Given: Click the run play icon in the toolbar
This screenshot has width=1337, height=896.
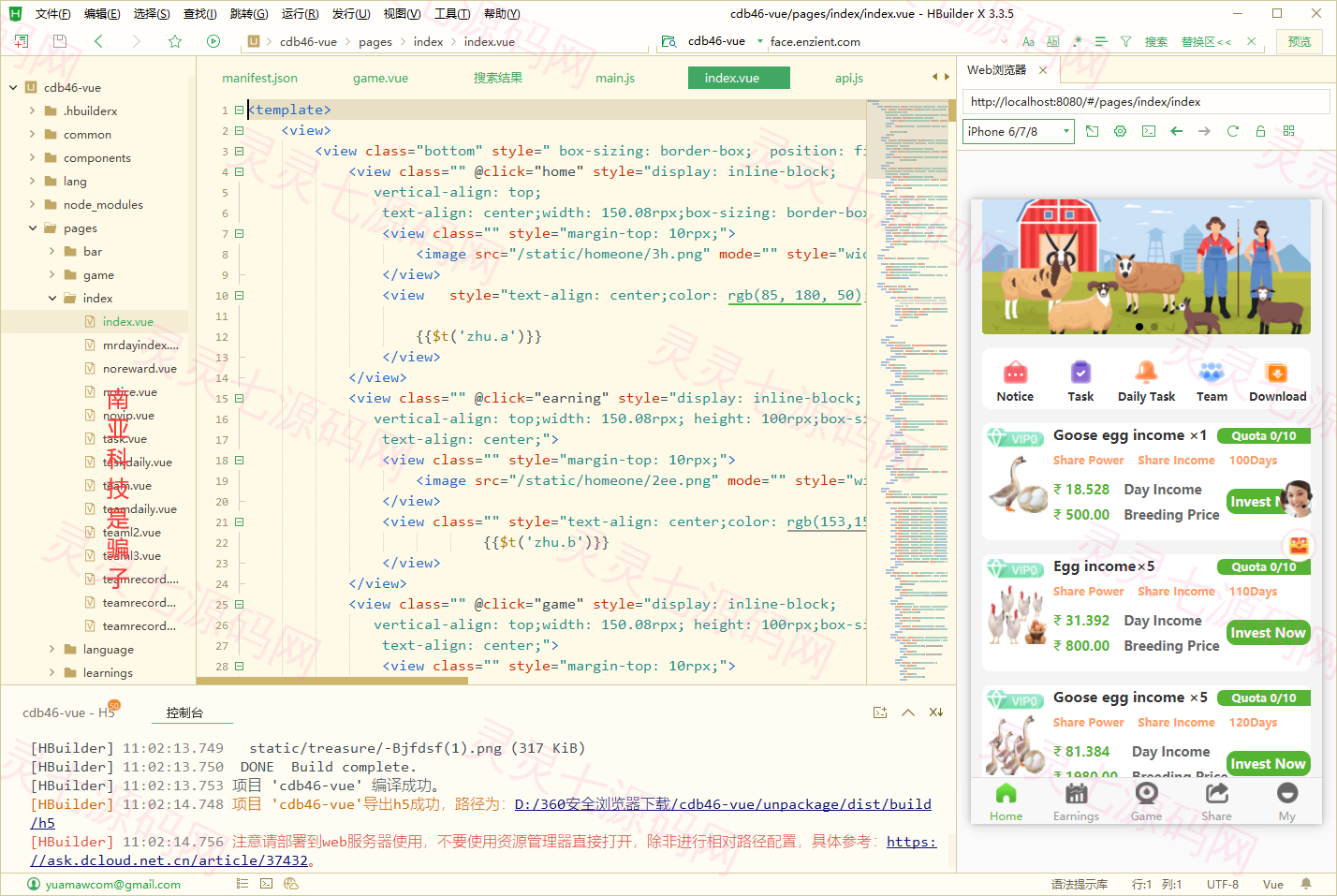Looking at the screenshot, I should (213, 41).
